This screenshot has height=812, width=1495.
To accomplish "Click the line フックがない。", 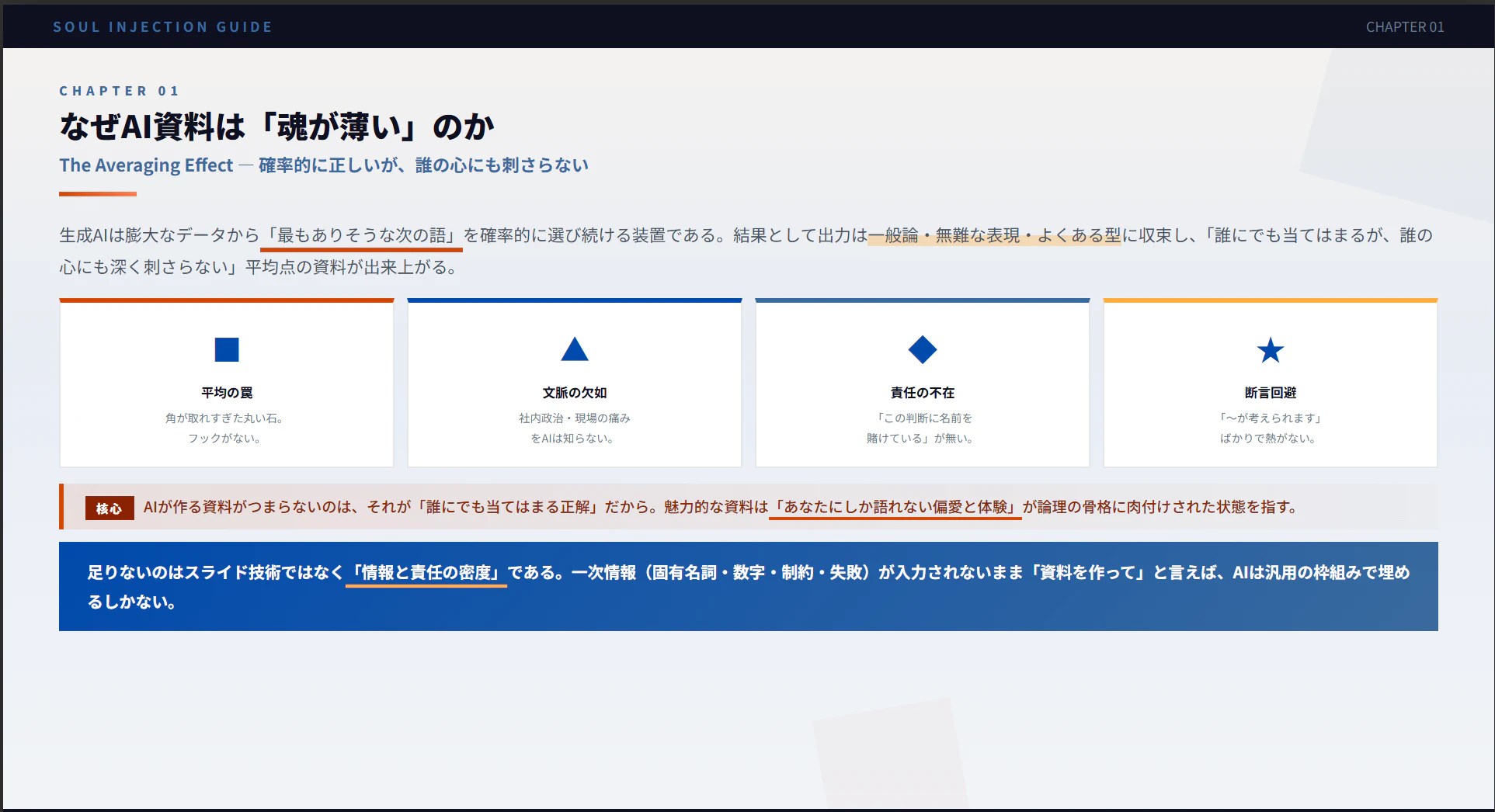I will 227,439.
